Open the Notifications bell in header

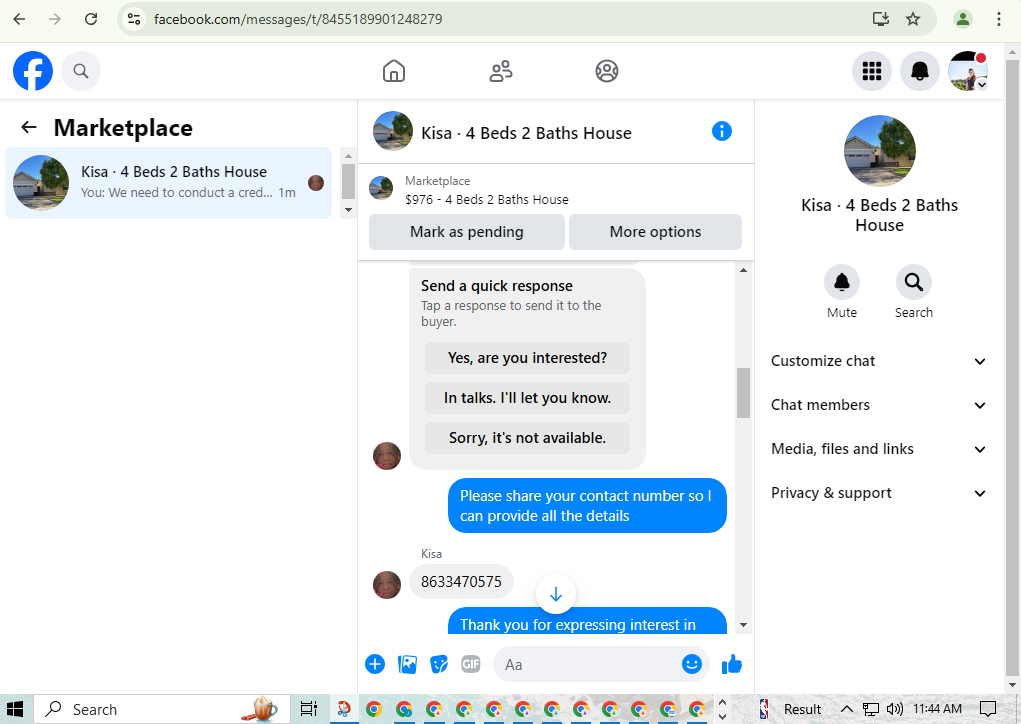tap(919, 71)
